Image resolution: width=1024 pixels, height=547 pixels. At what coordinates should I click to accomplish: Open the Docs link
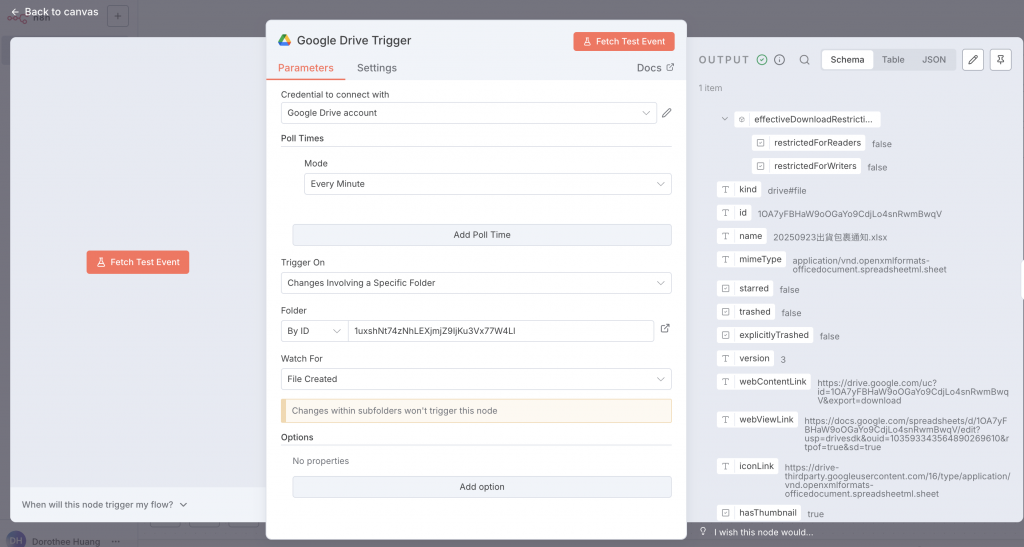click(655, 68)
